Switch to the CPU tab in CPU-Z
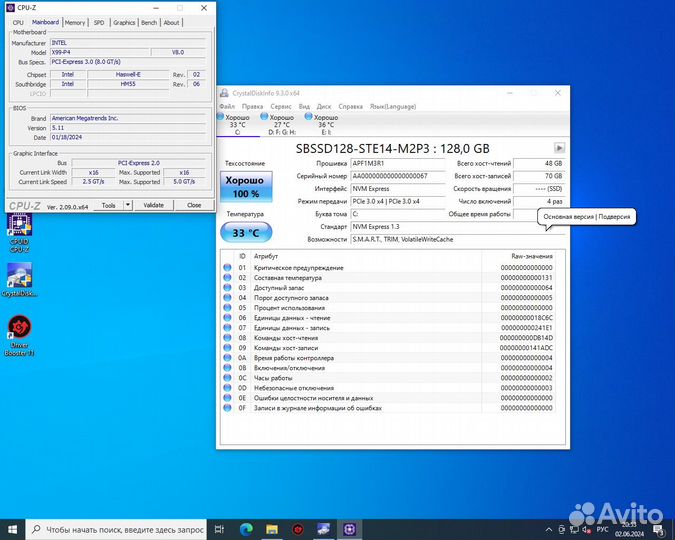Image resolution: width=675 pixels, height=540 pixels. point(18,22)
